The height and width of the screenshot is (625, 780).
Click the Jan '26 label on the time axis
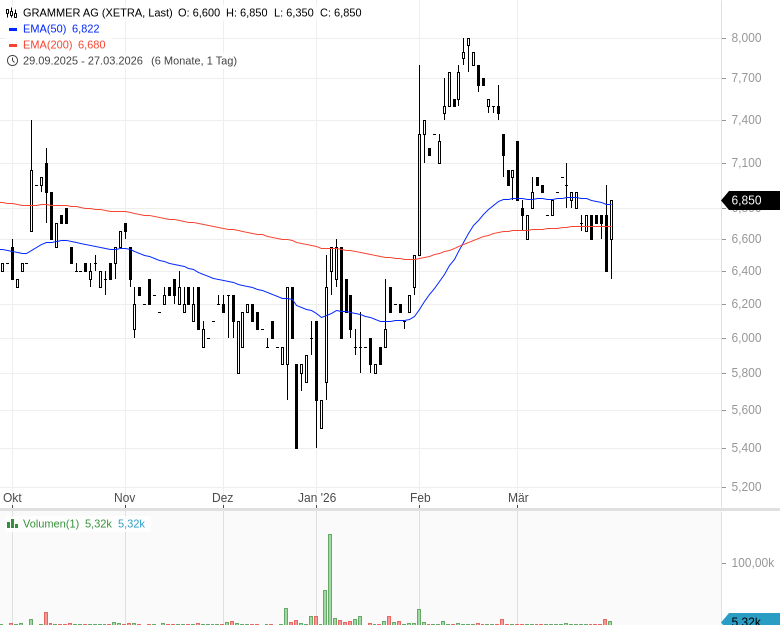point(318,497)
